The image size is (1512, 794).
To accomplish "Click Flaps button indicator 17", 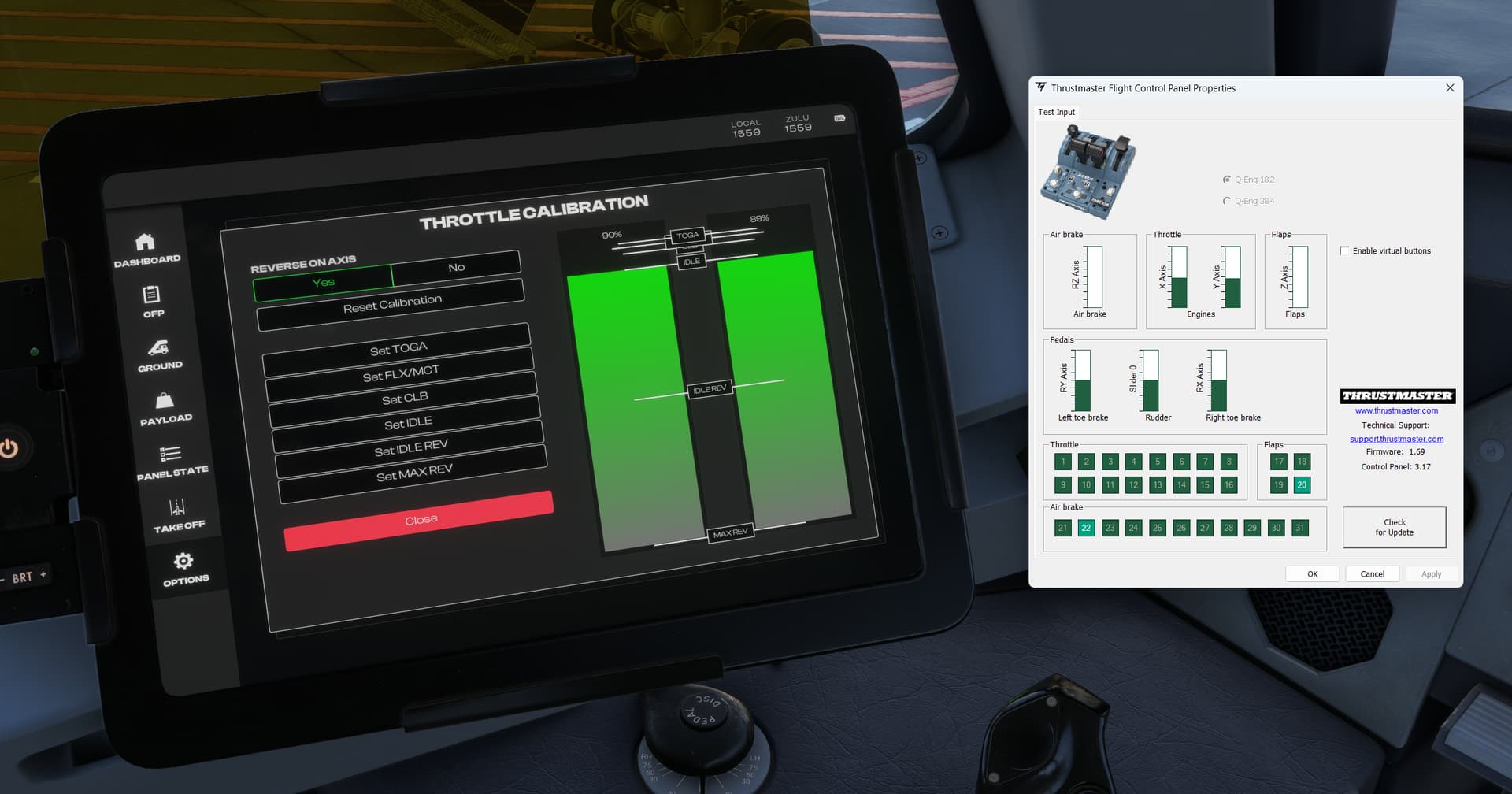I will click(x=1278, y=462).
